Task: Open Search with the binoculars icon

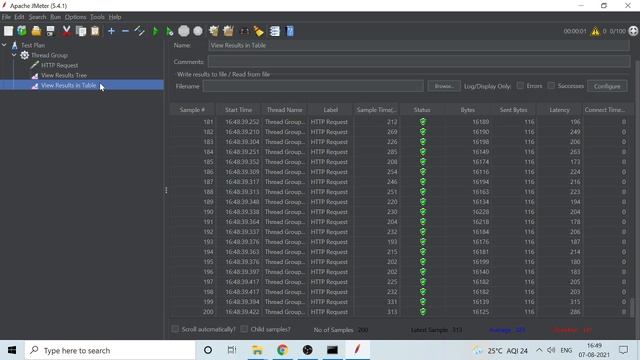Action: pyautogui.click(x=244, y=31)
